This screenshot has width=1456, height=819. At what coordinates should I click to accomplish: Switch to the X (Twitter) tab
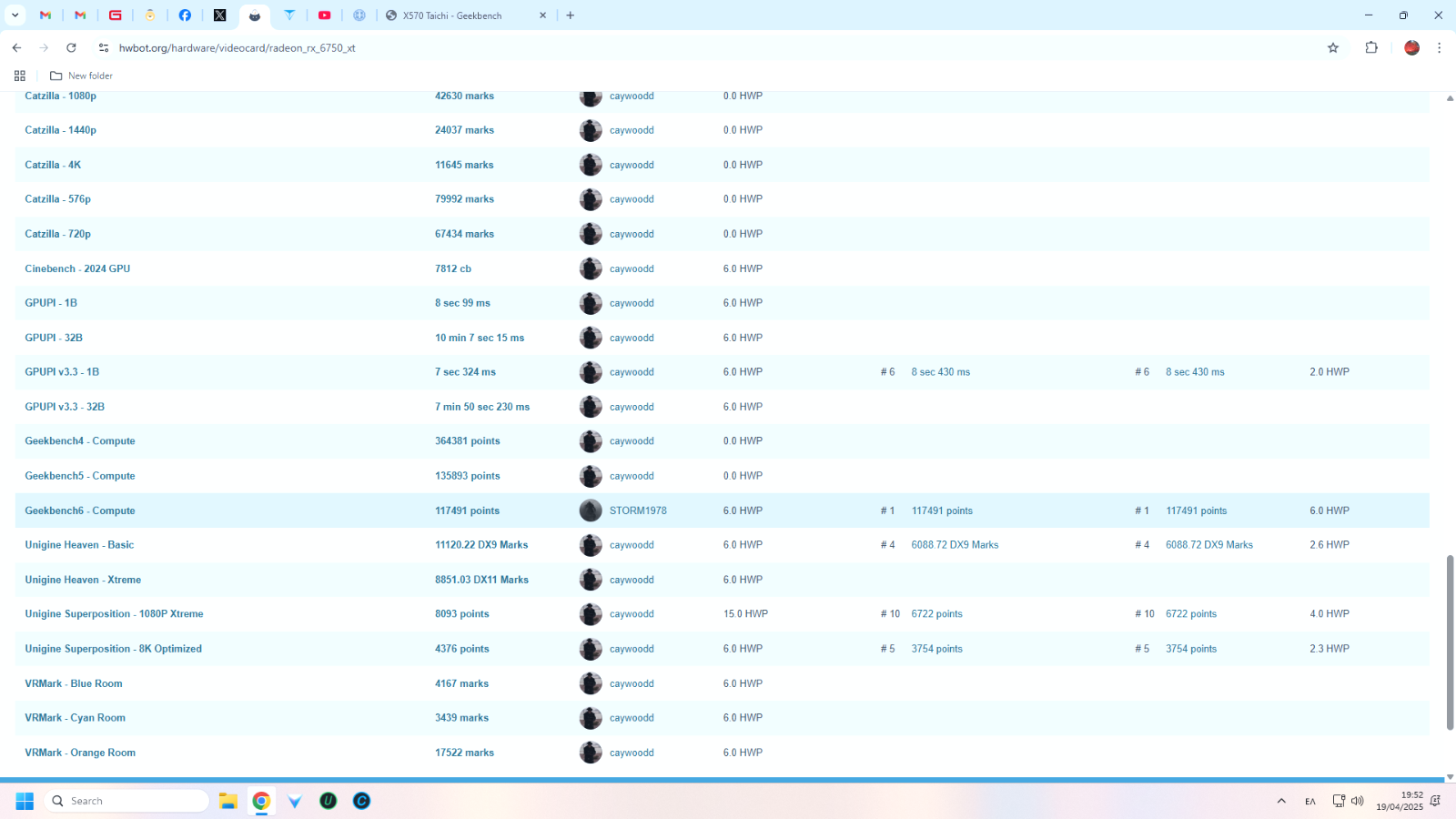tap(219, 15)
